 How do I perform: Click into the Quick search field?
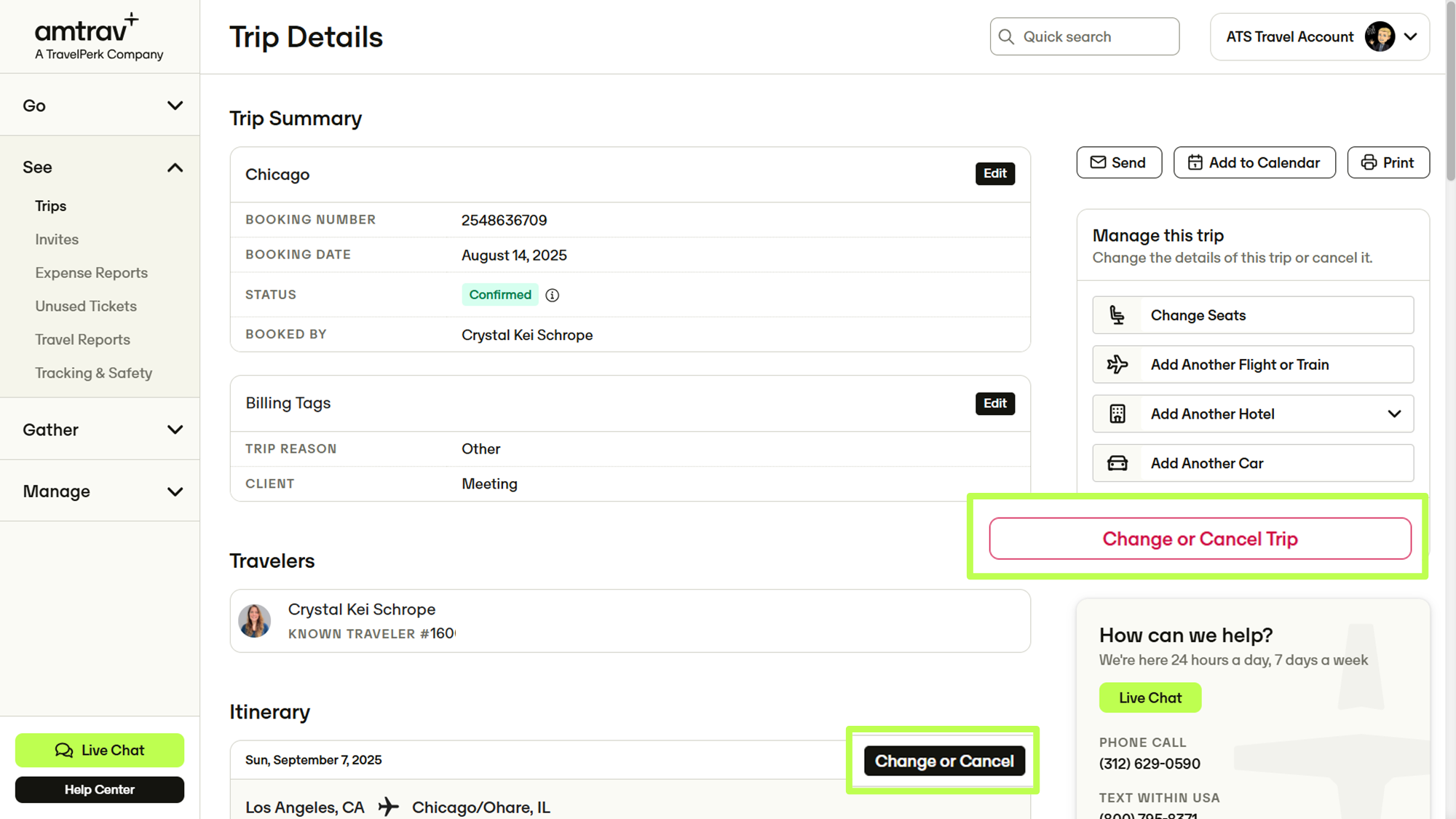(1085, 36)
